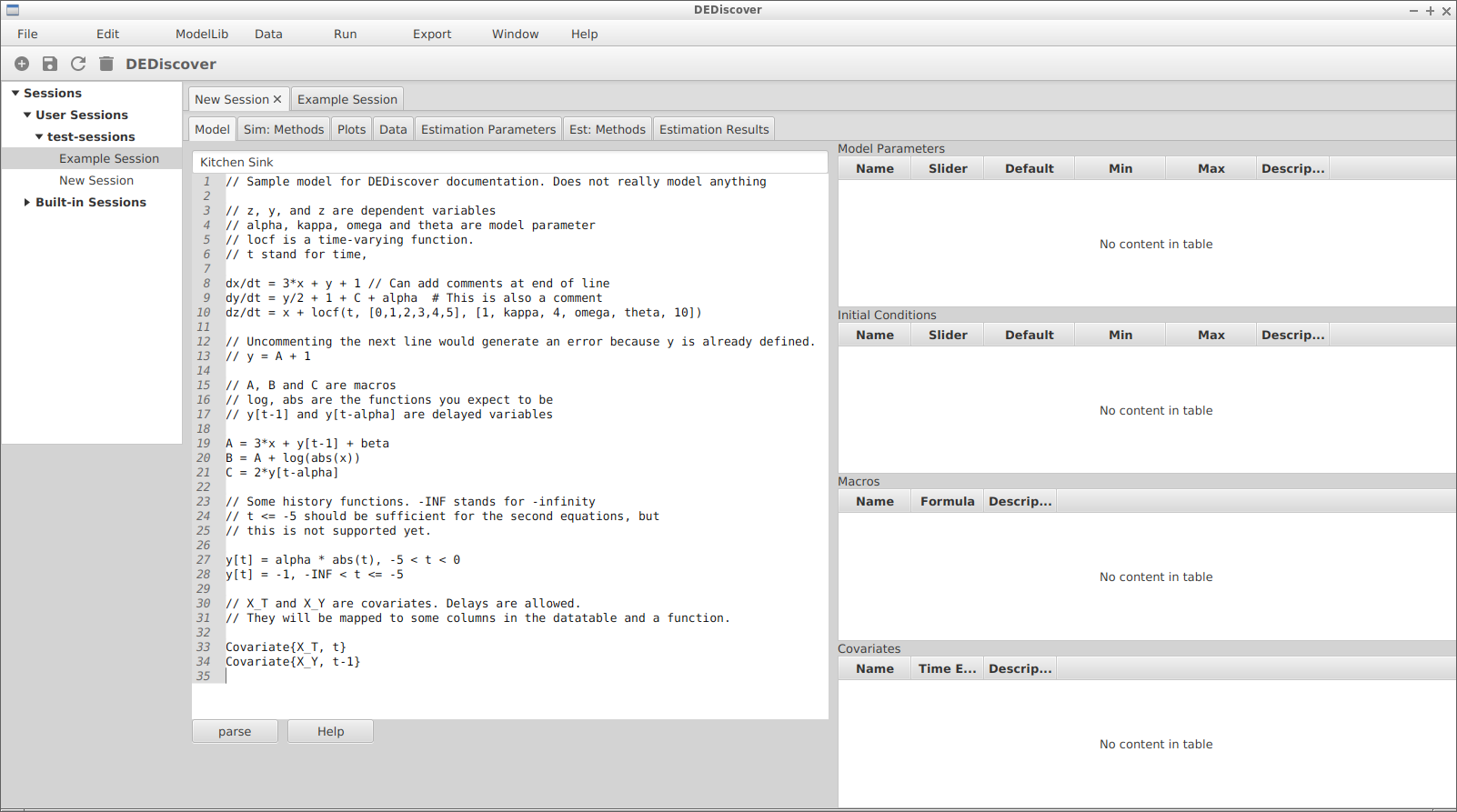Screen dimensions: 1457x812
Task: Click the reload refresh icon
Action: click(78, 64)
